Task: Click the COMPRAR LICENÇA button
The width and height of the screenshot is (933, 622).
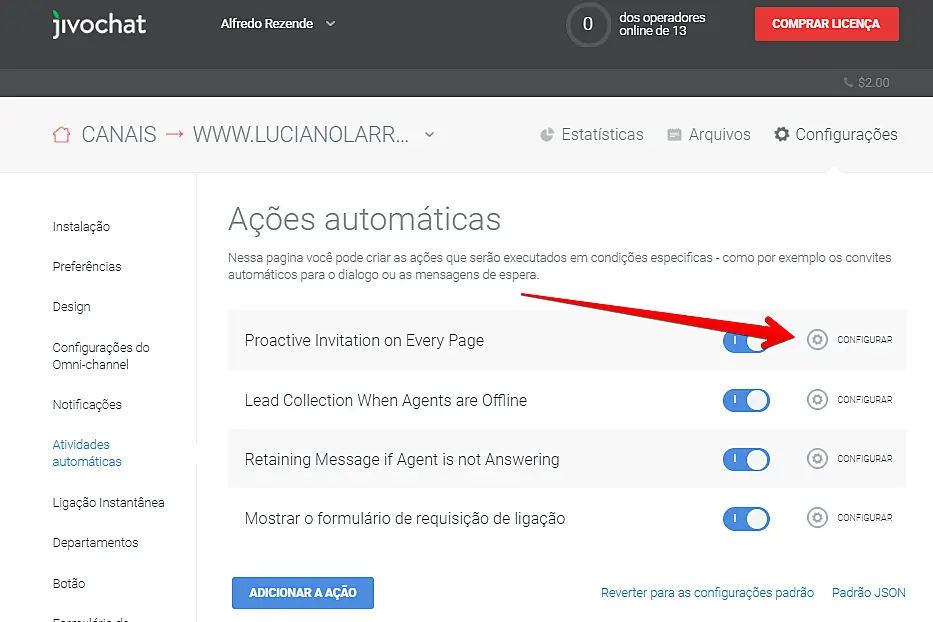Action: coord(826,23)
